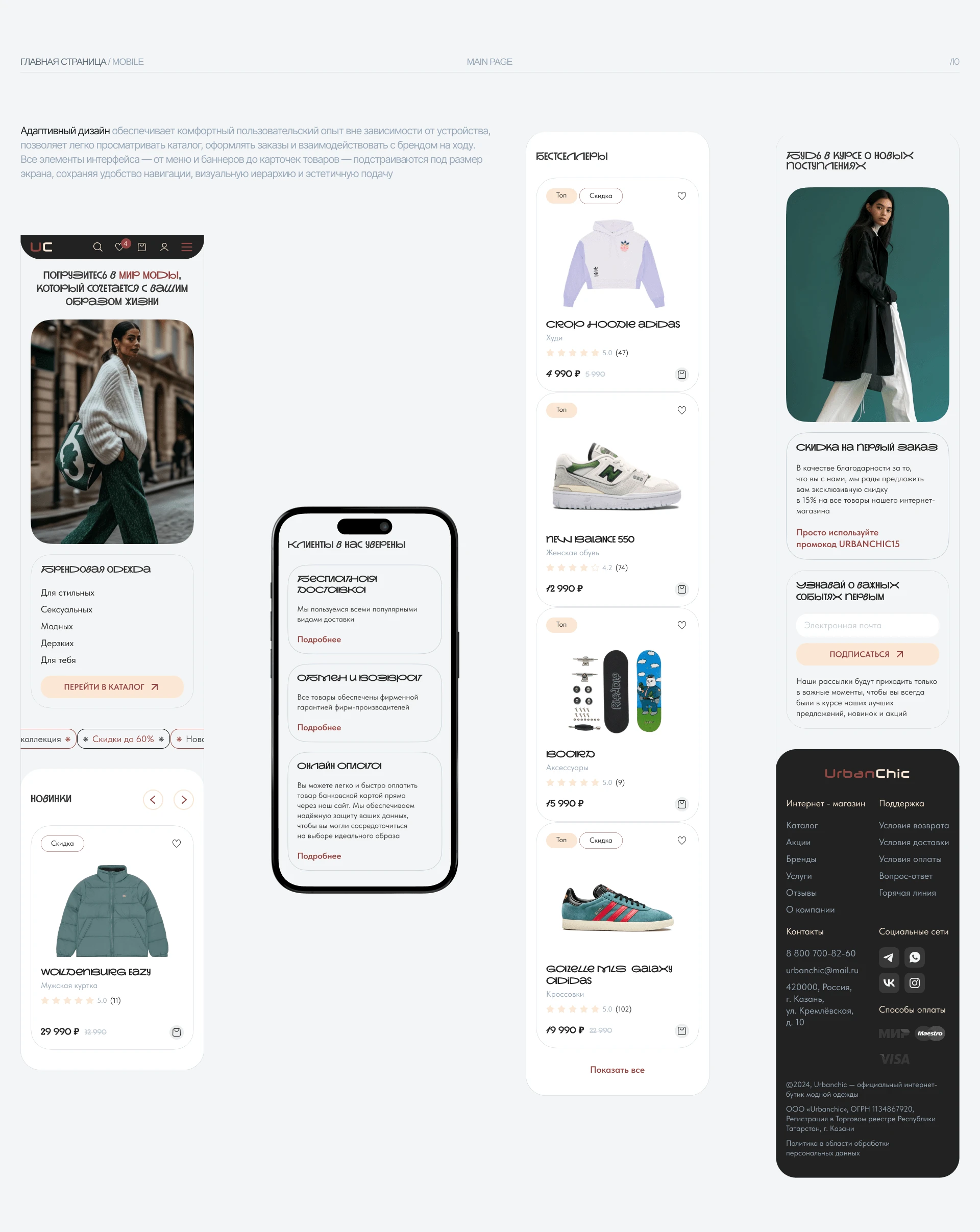Open search via magnifier icon in header

pyautogui.click(x=97, y=247)
